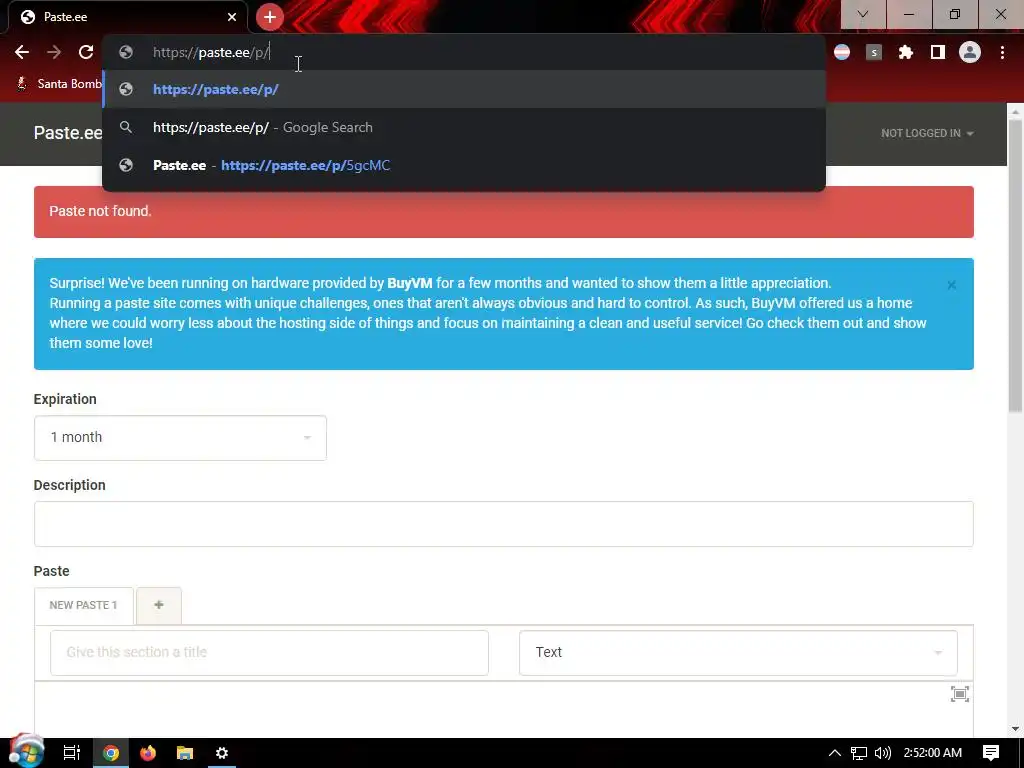Open the Santa Bomb bookmark

click(59, 84)
